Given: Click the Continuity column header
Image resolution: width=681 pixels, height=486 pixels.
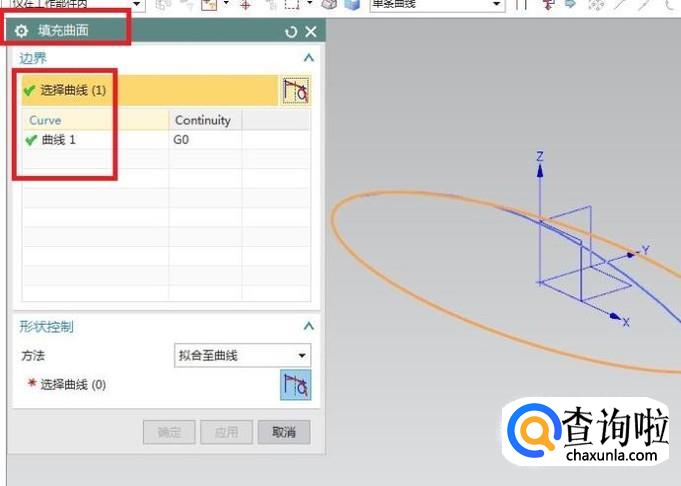Looking at the screenshot, I should click(x=204, y=120).
